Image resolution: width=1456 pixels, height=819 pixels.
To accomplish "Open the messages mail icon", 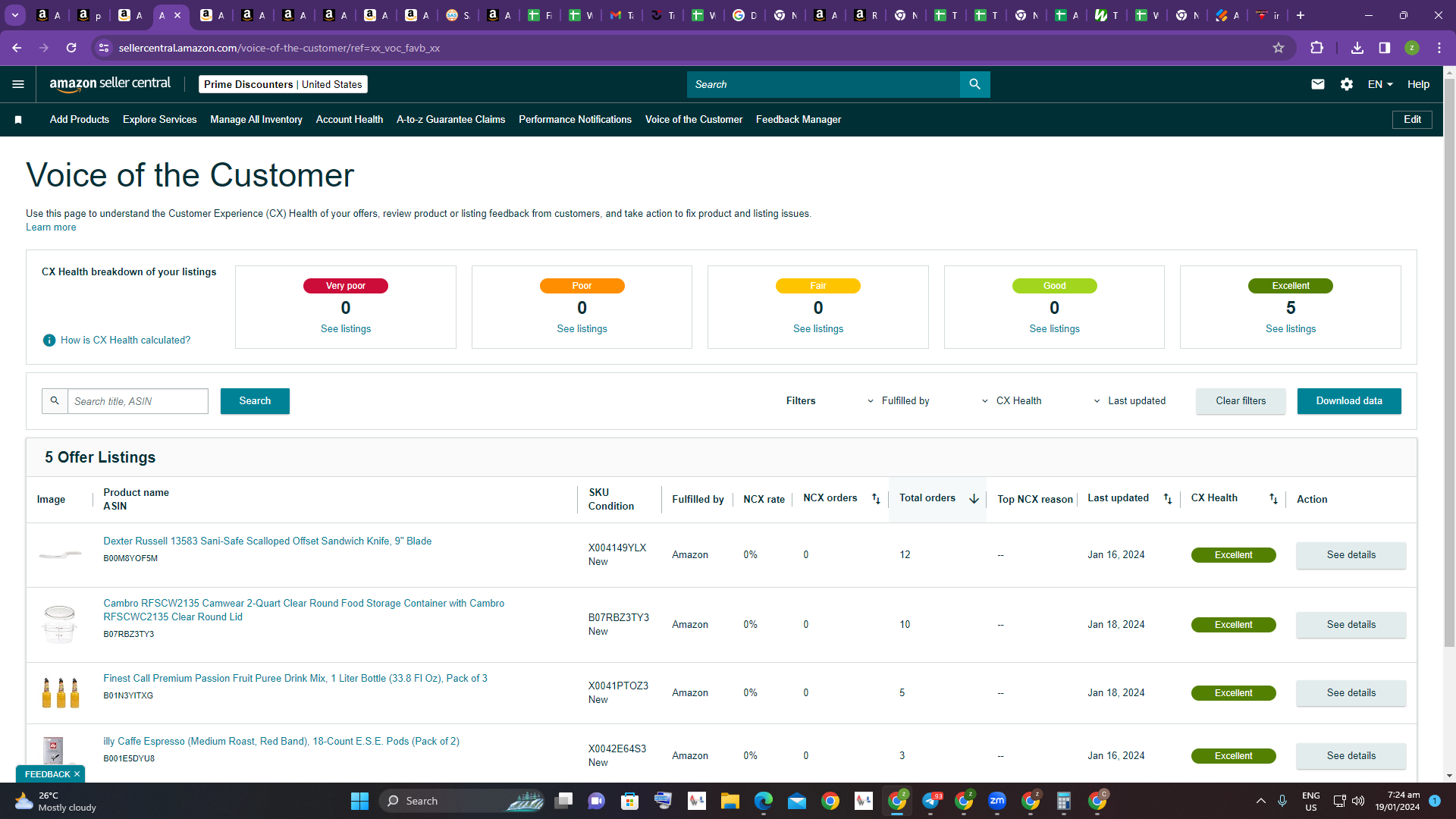I will click(x=1318, y=84).
